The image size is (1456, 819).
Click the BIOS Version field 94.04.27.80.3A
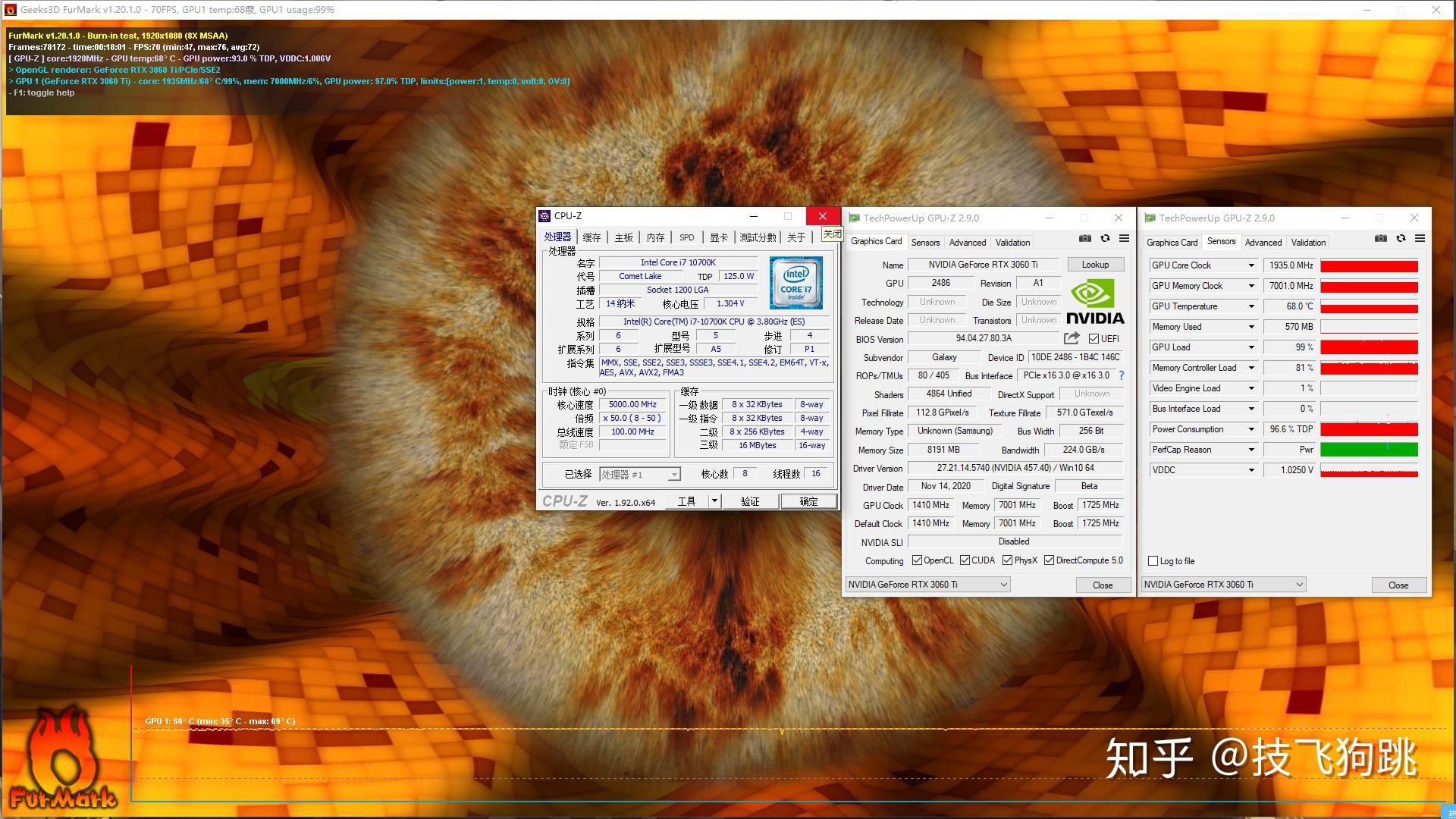point(984,338)
